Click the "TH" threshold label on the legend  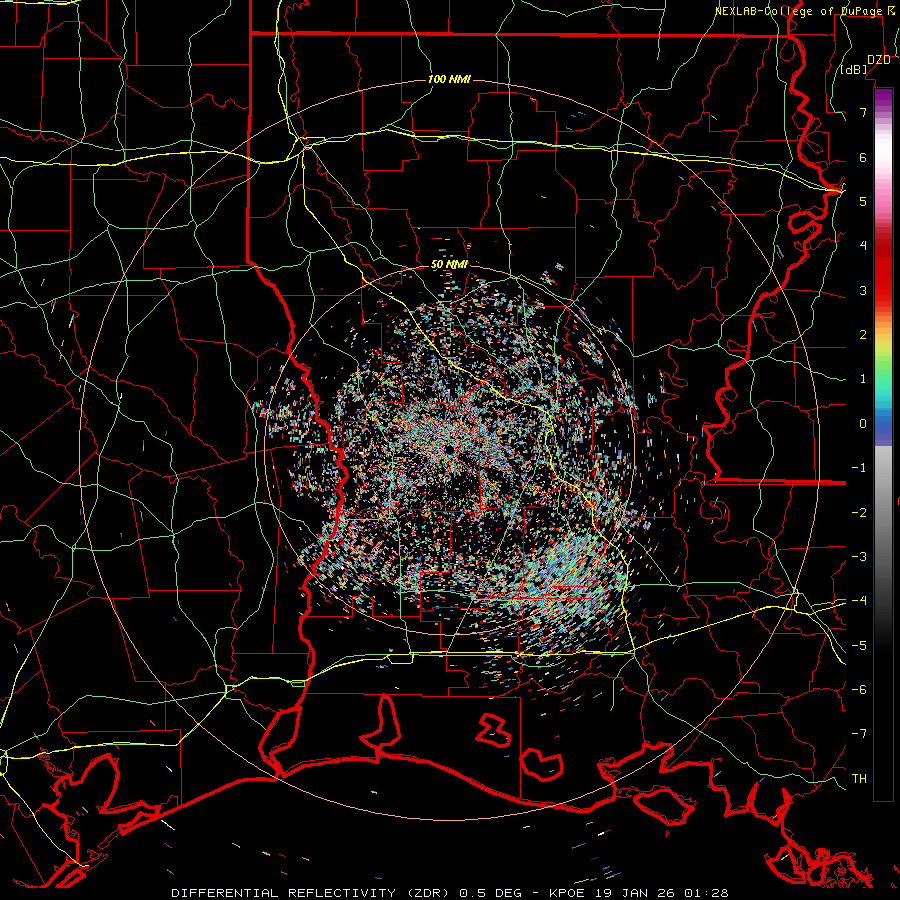pyautogui.click(x=859, y=779)
